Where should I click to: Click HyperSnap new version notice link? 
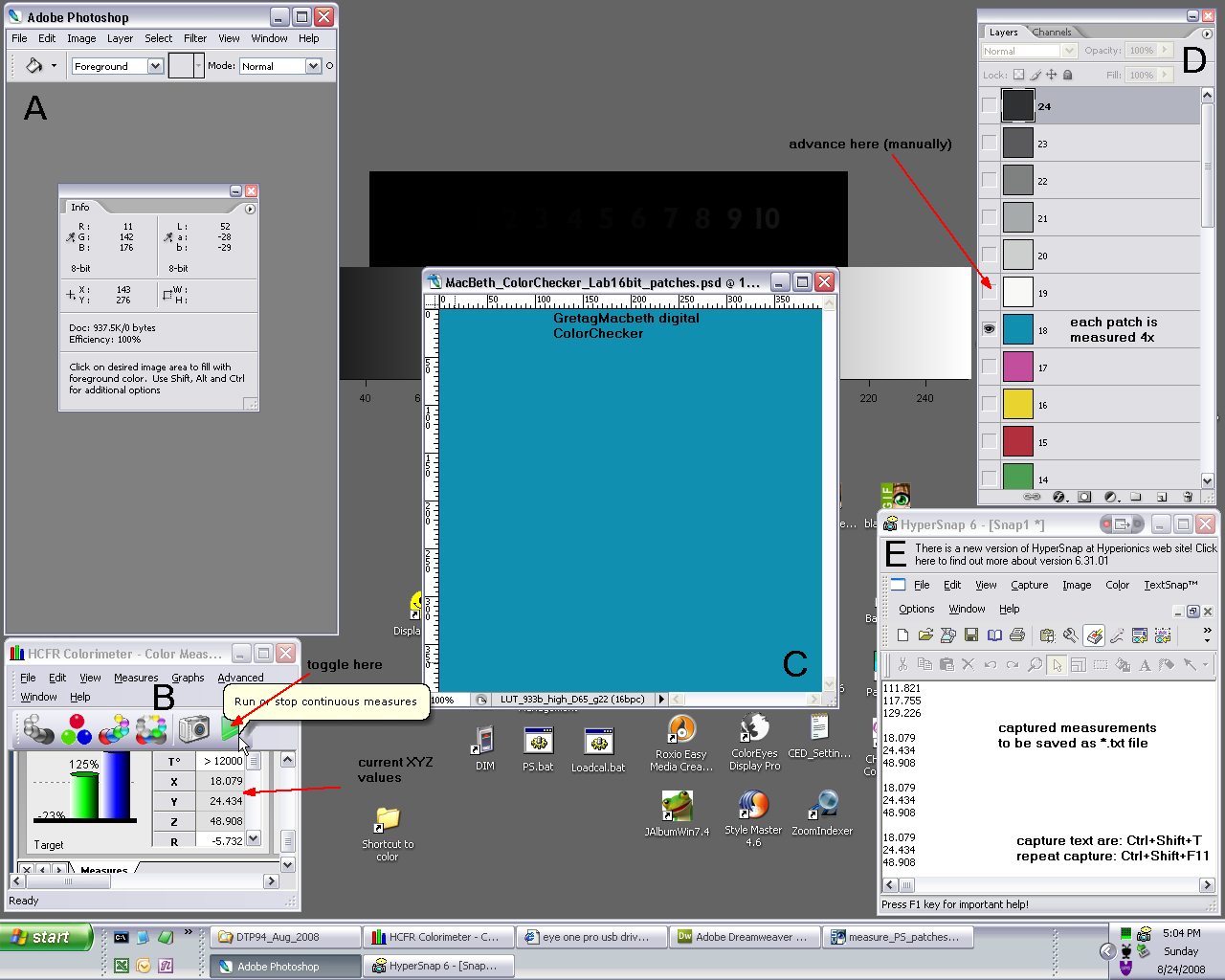click(x=1065, y=554)
